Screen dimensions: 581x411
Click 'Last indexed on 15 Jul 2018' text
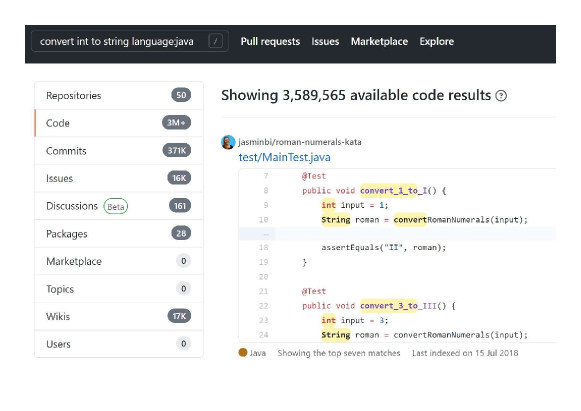click(x=465, y=353)
